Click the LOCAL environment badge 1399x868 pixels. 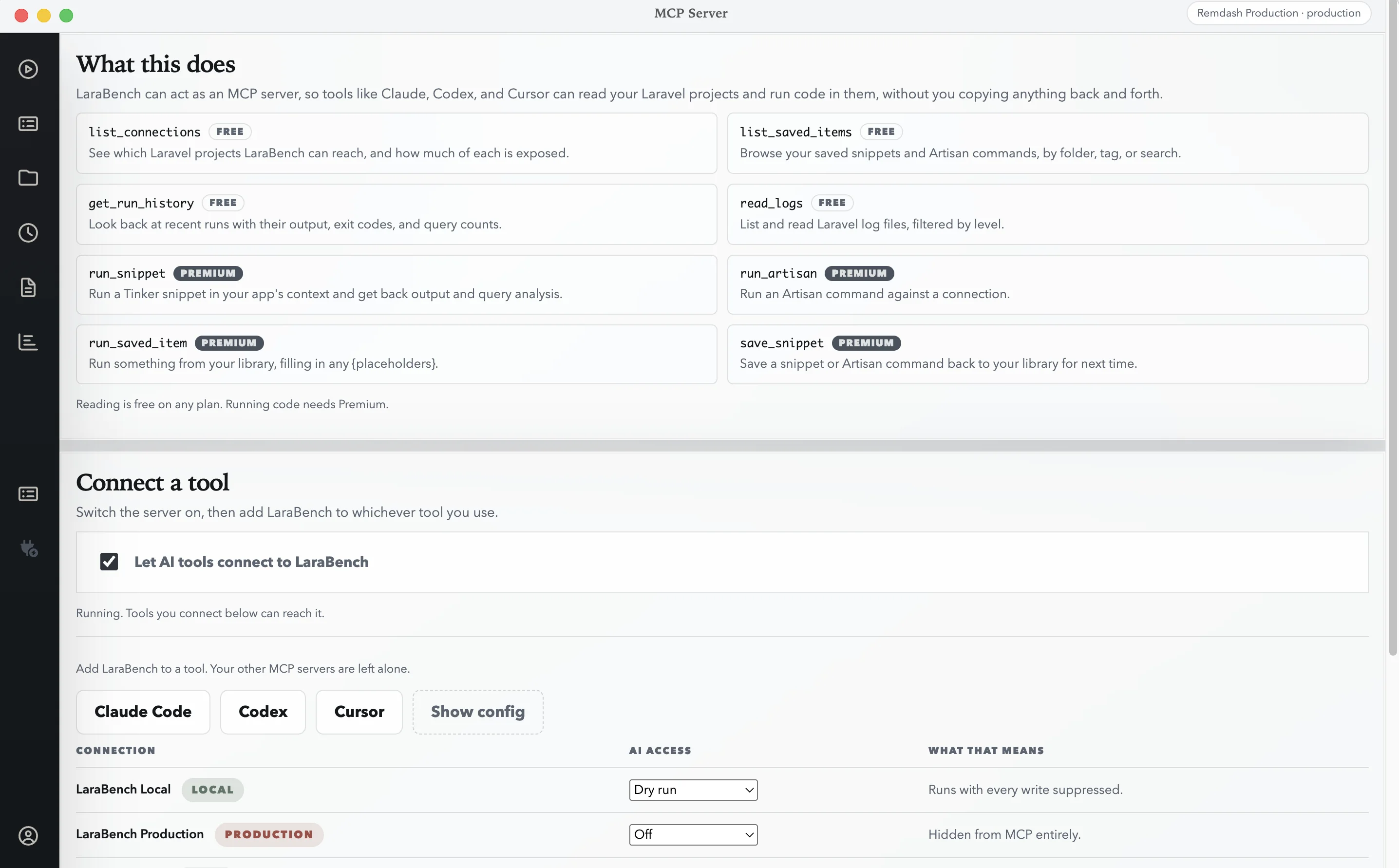212,790
